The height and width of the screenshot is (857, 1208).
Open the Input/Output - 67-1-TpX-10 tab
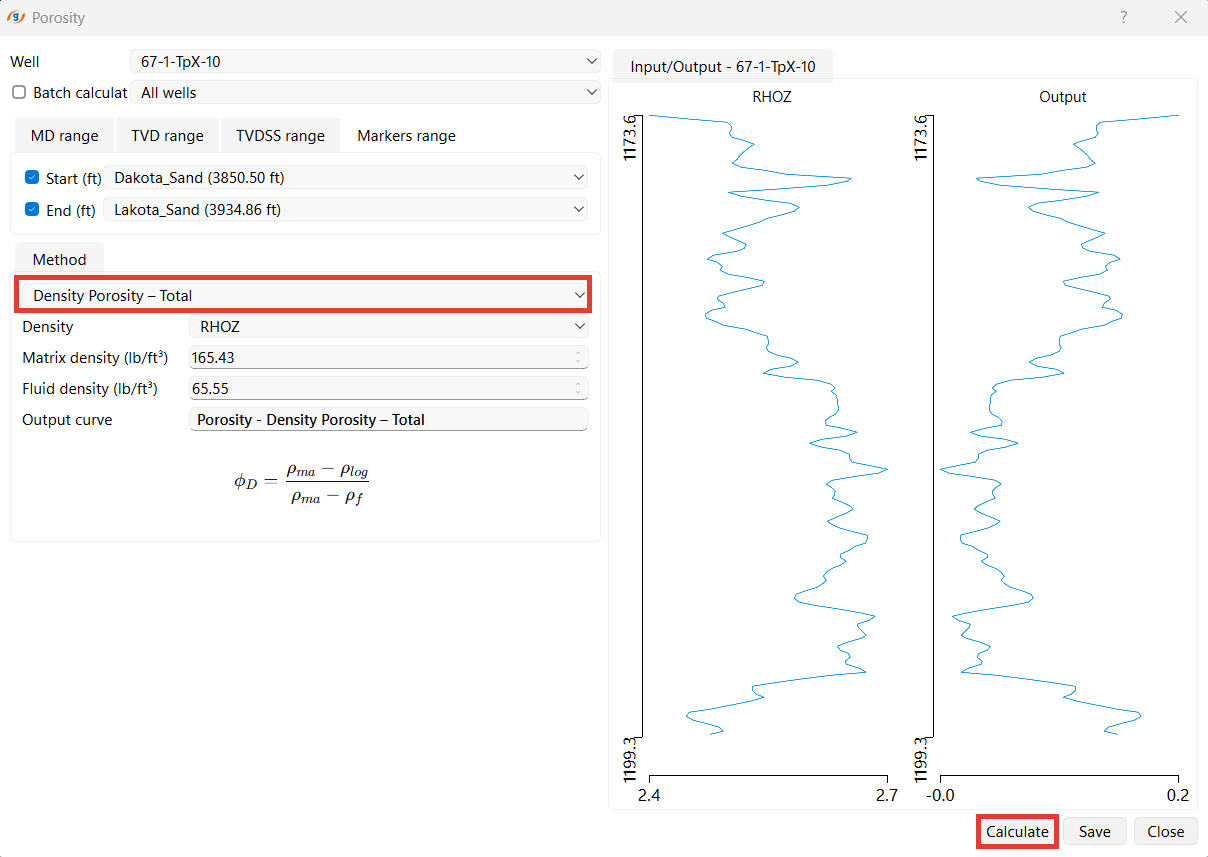[722, 66]
